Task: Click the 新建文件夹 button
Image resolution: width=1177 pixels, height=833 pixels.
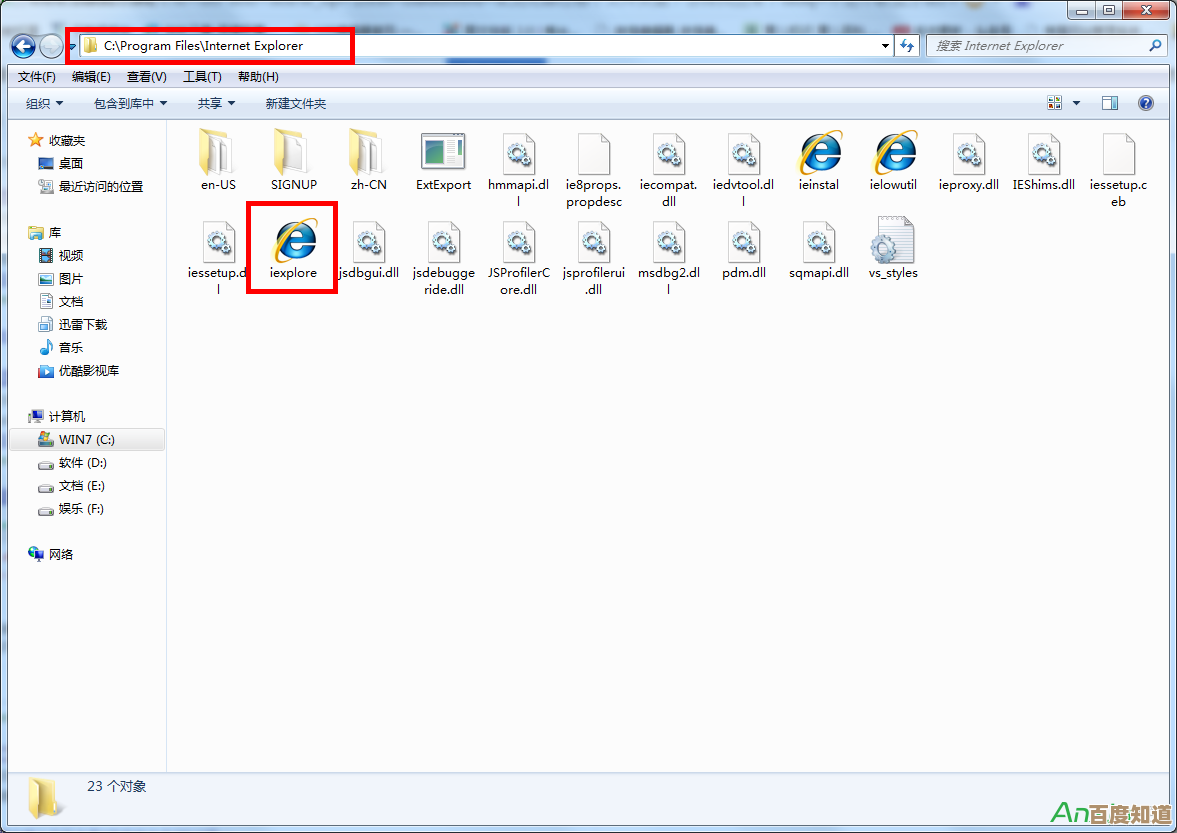Action: click(x=295, y=103)
